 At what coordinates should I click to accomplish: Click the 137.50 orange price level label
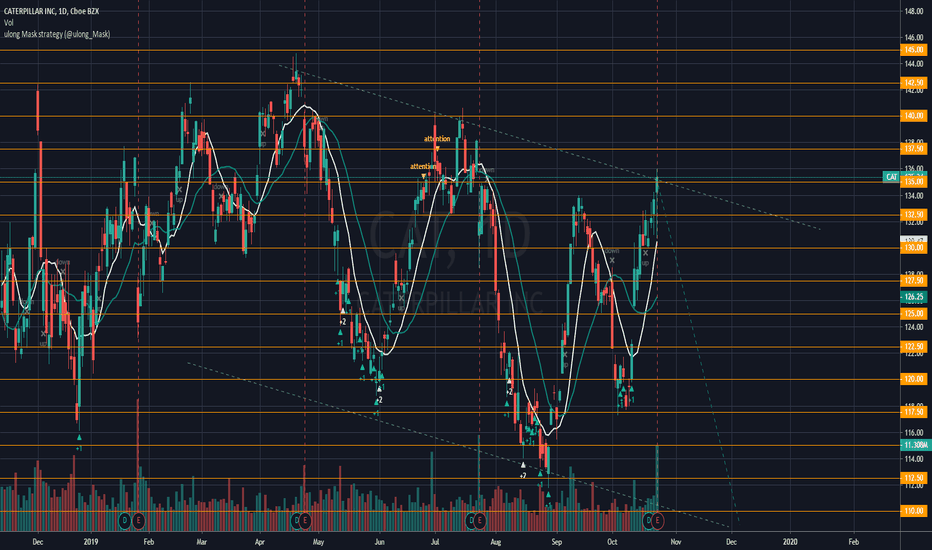coord(914,149)
